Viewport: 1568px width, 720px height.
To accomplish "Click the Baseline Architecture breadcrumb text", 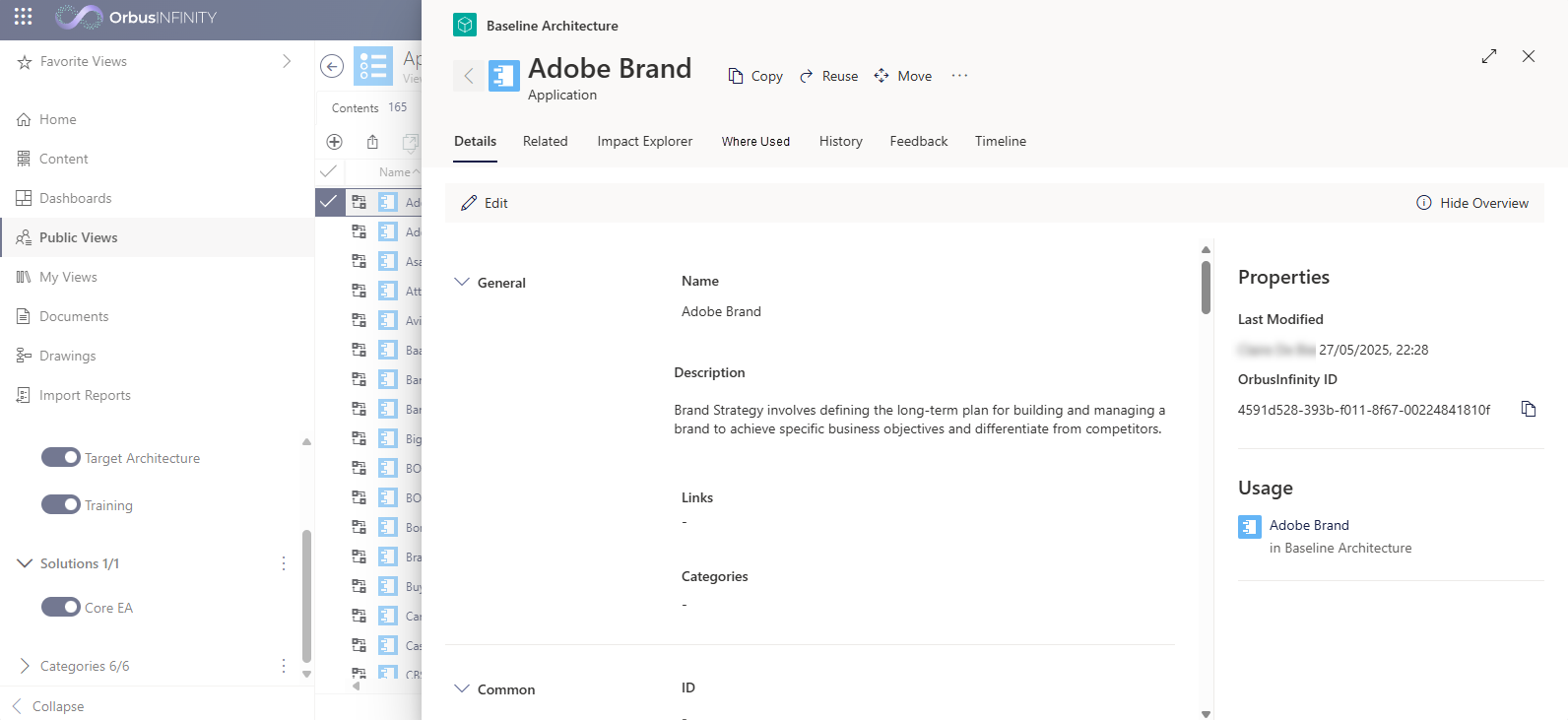I will tap(553, 26).
